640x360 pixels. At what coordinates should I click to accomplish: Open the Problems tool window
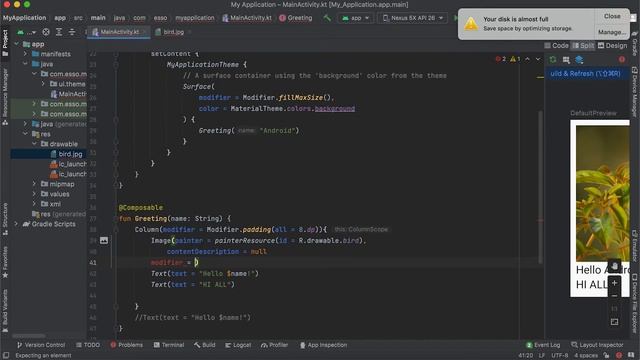tap(127, 345)
